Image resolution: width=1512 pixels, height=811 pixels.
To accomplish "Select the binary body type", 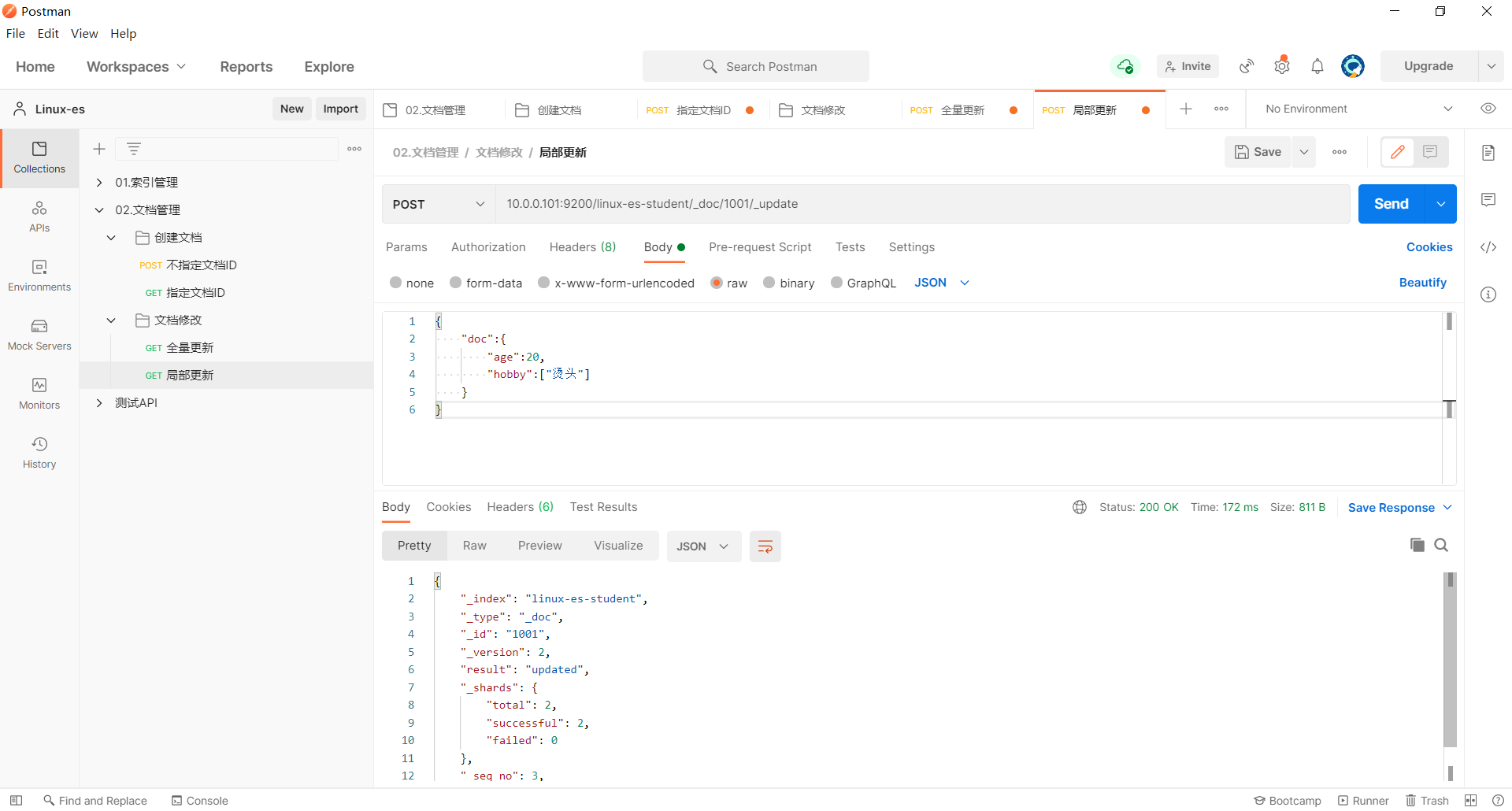I will (769, 283).
